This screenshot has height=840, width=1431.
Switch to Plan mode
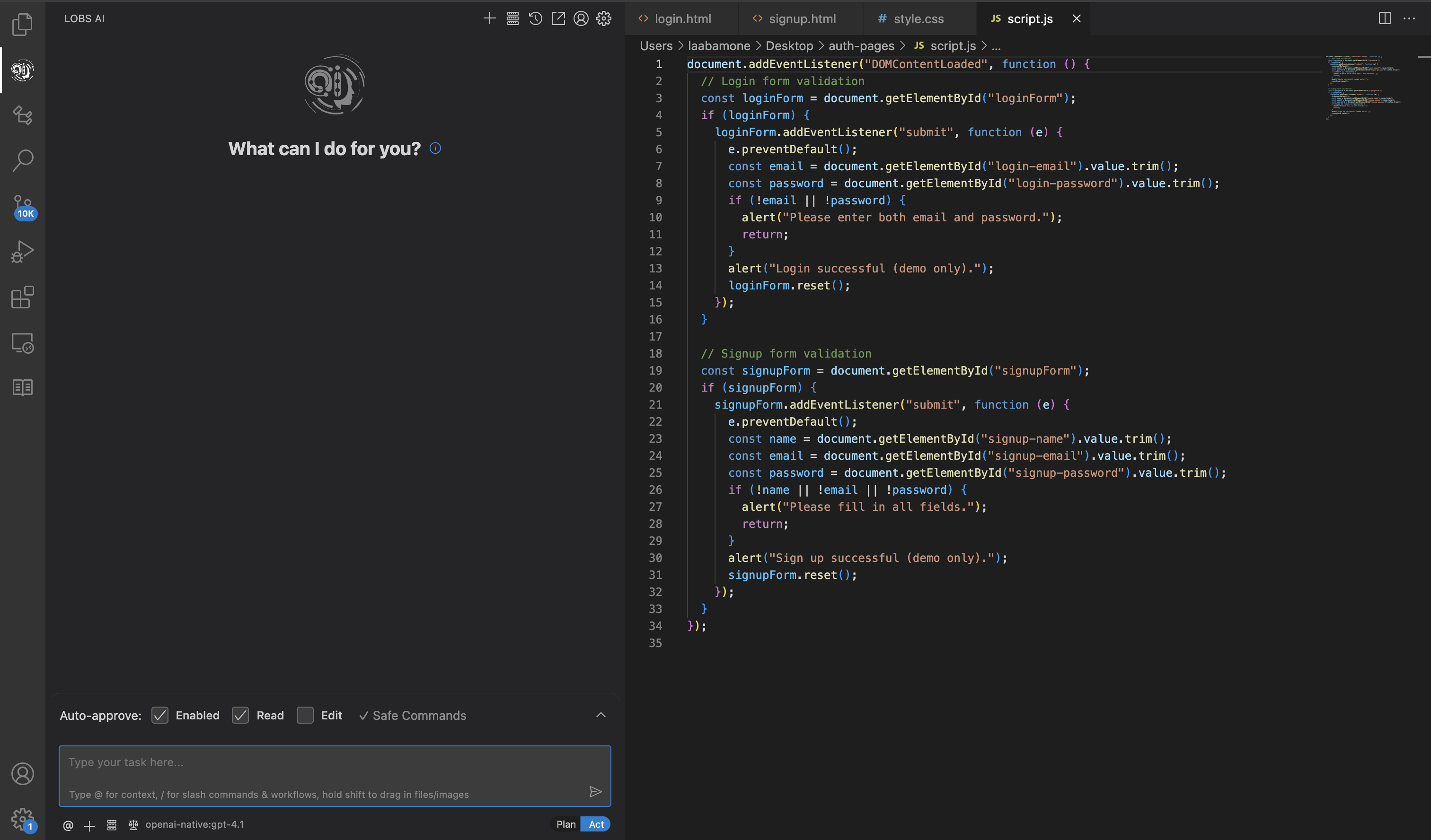565,824
